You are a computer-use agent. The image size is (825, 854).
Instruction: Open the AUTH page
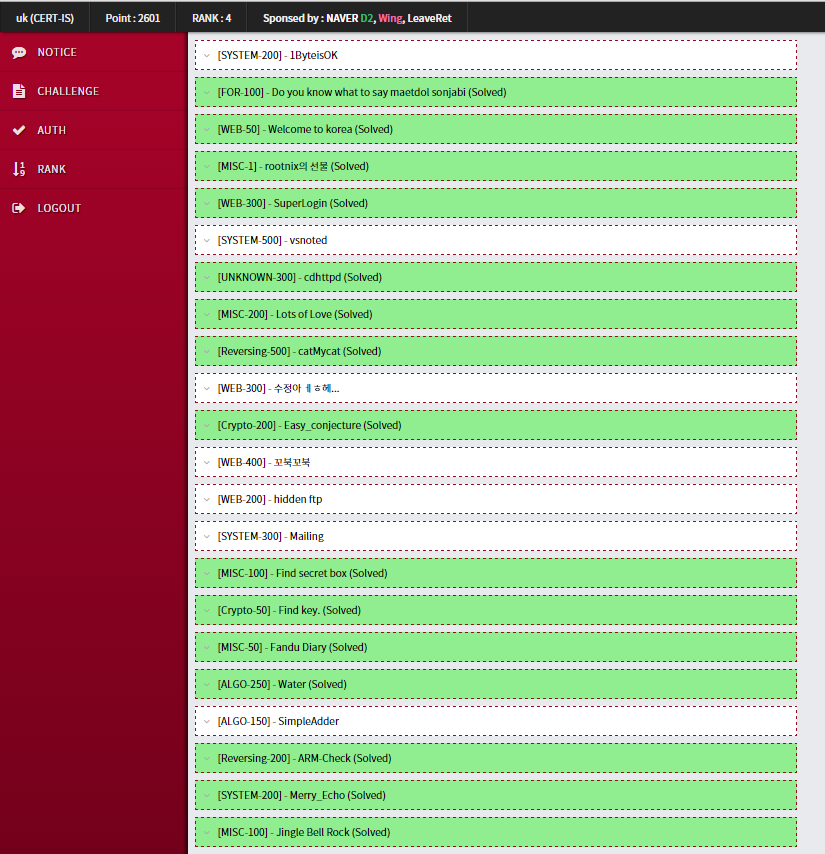94,130
